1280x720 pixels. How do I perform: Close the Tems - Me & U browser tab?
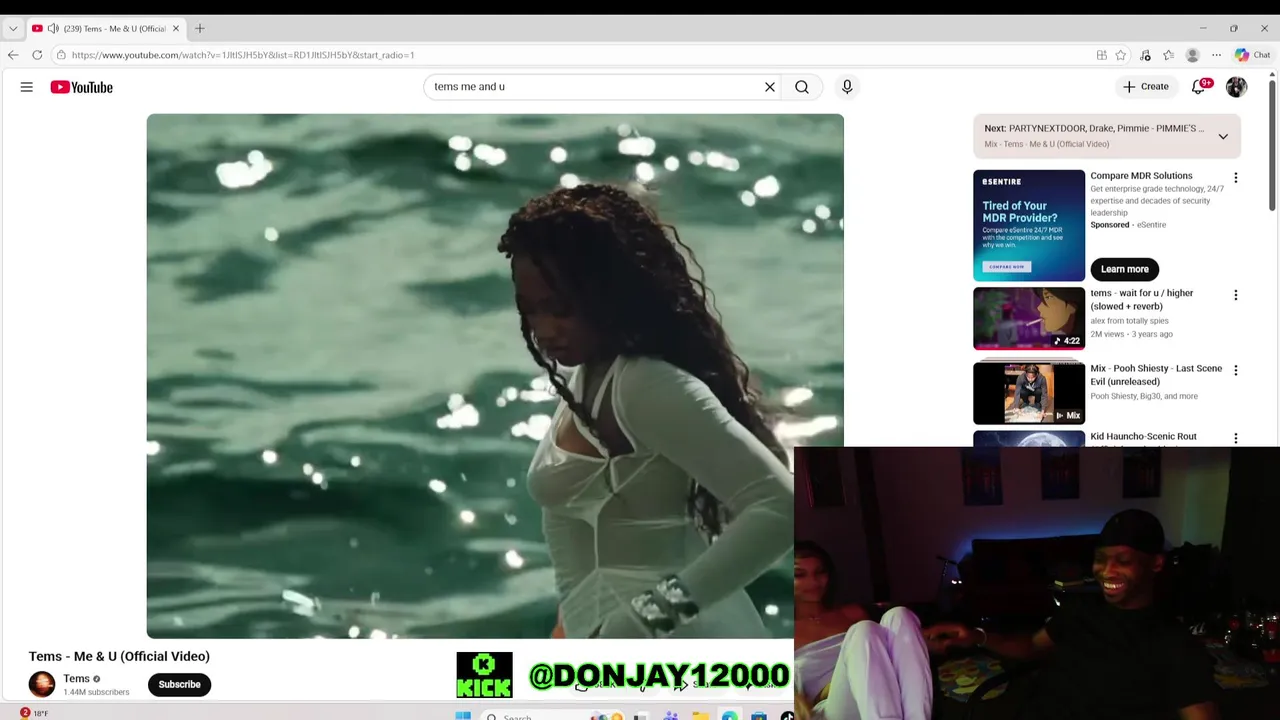click(176, 28)
